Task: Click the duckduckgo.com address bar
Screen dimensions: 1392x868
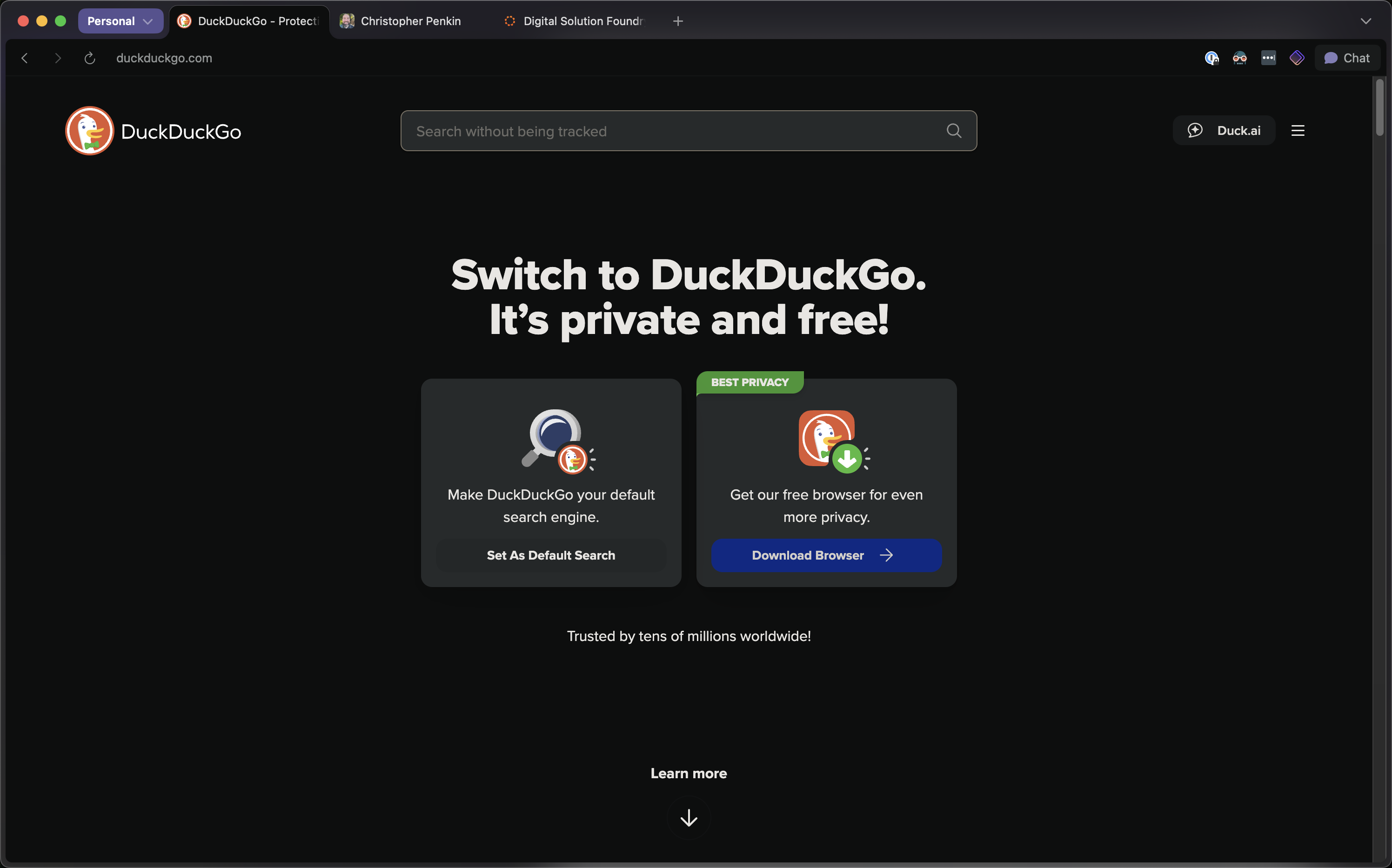Action: (x=164, y=58)
